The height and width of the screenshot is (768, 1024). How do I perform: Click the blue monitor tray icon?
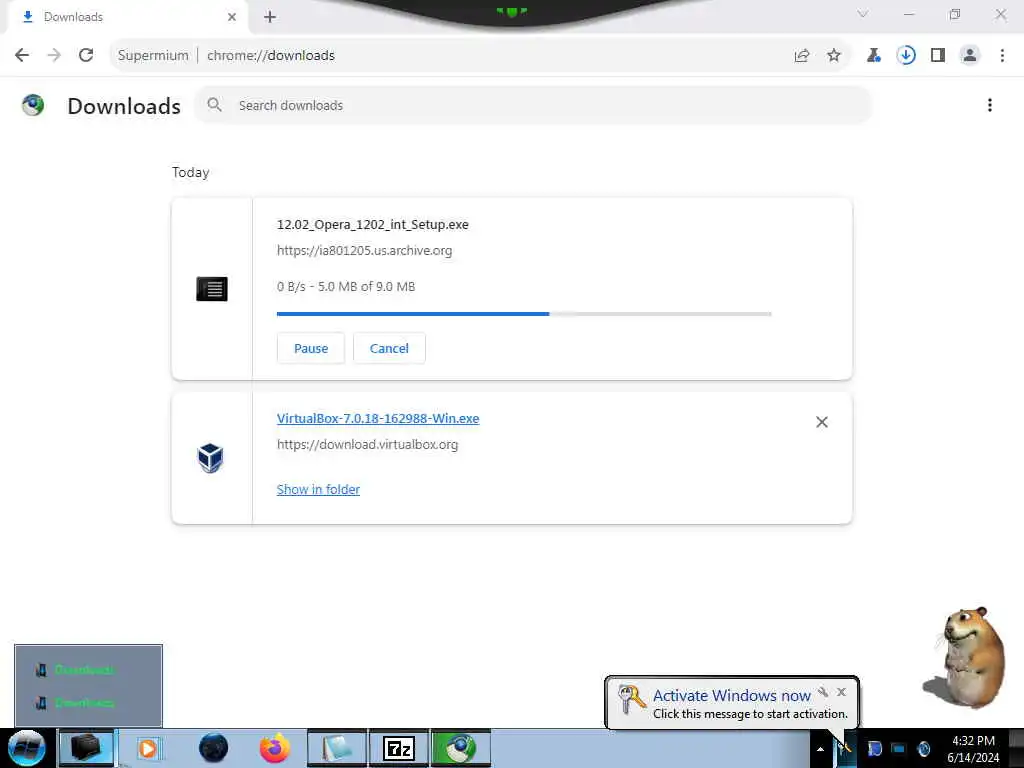pos(899,749)
